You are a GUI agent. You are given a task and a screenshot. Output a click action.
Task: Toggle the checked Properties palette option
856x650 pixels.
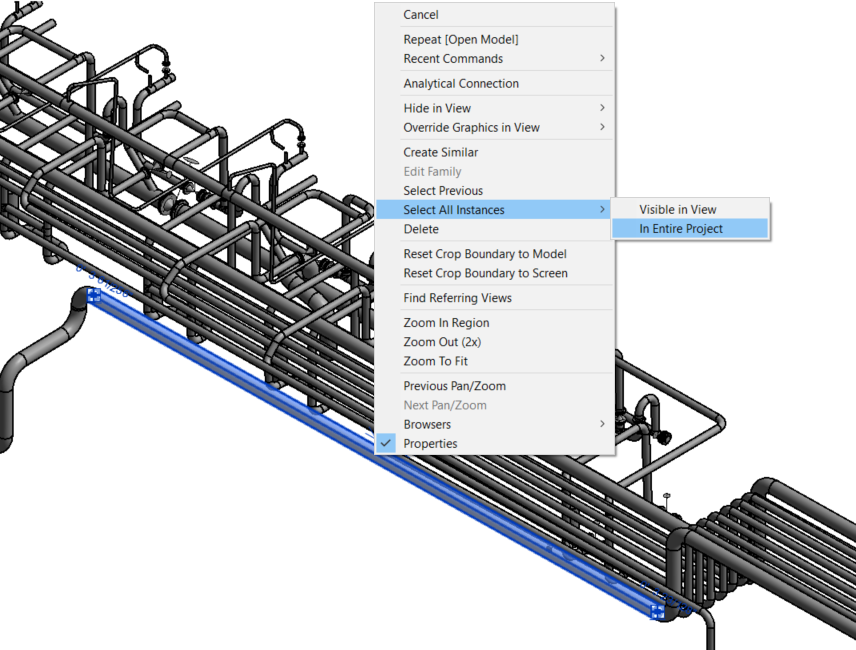[430, 444]
